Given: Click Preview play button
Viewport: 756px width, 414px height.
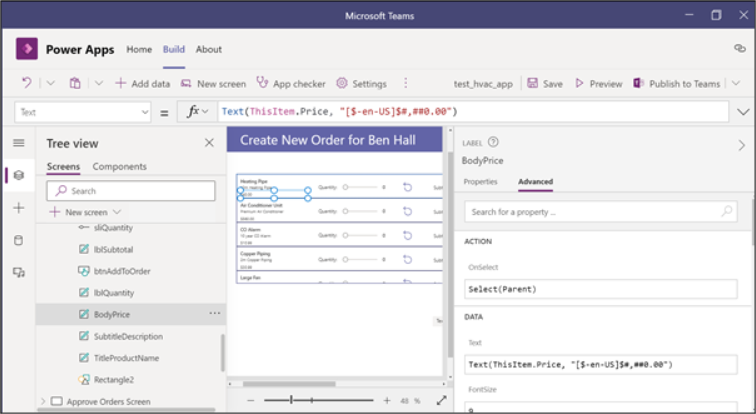Looking at the screenshot, I should (x=598, y=83).
